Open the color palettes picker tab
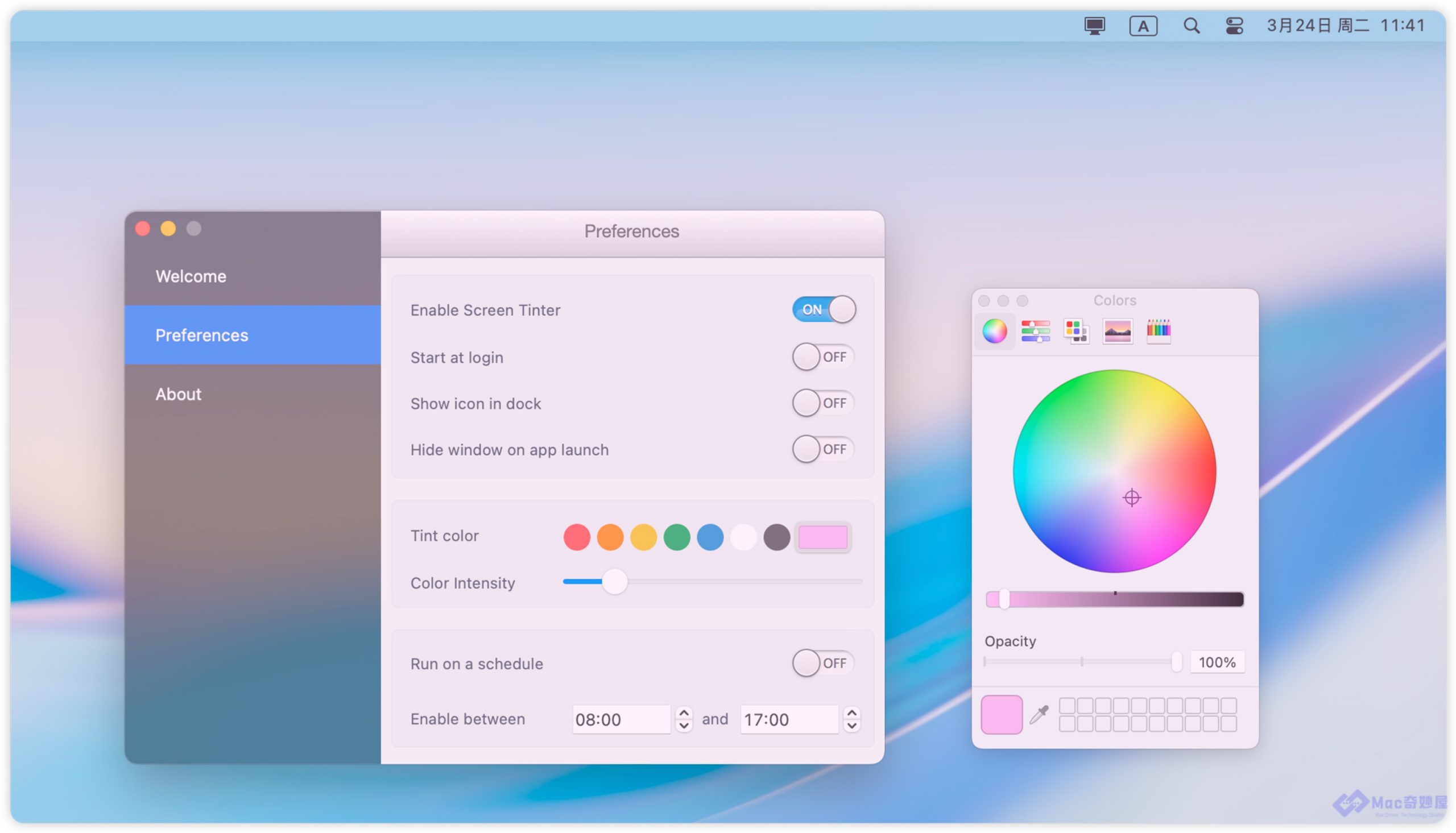 [x=1076, y=331]
